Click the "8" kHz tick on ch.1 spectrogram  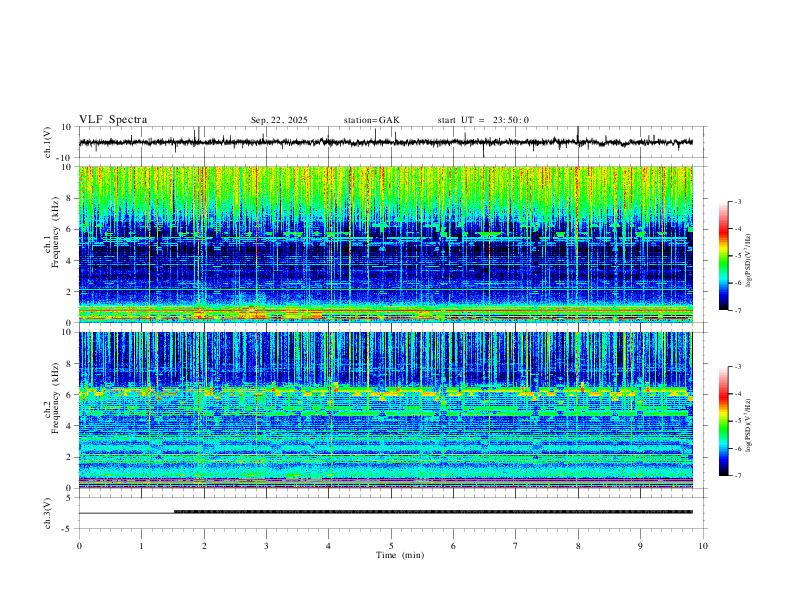tap(69, 198)
